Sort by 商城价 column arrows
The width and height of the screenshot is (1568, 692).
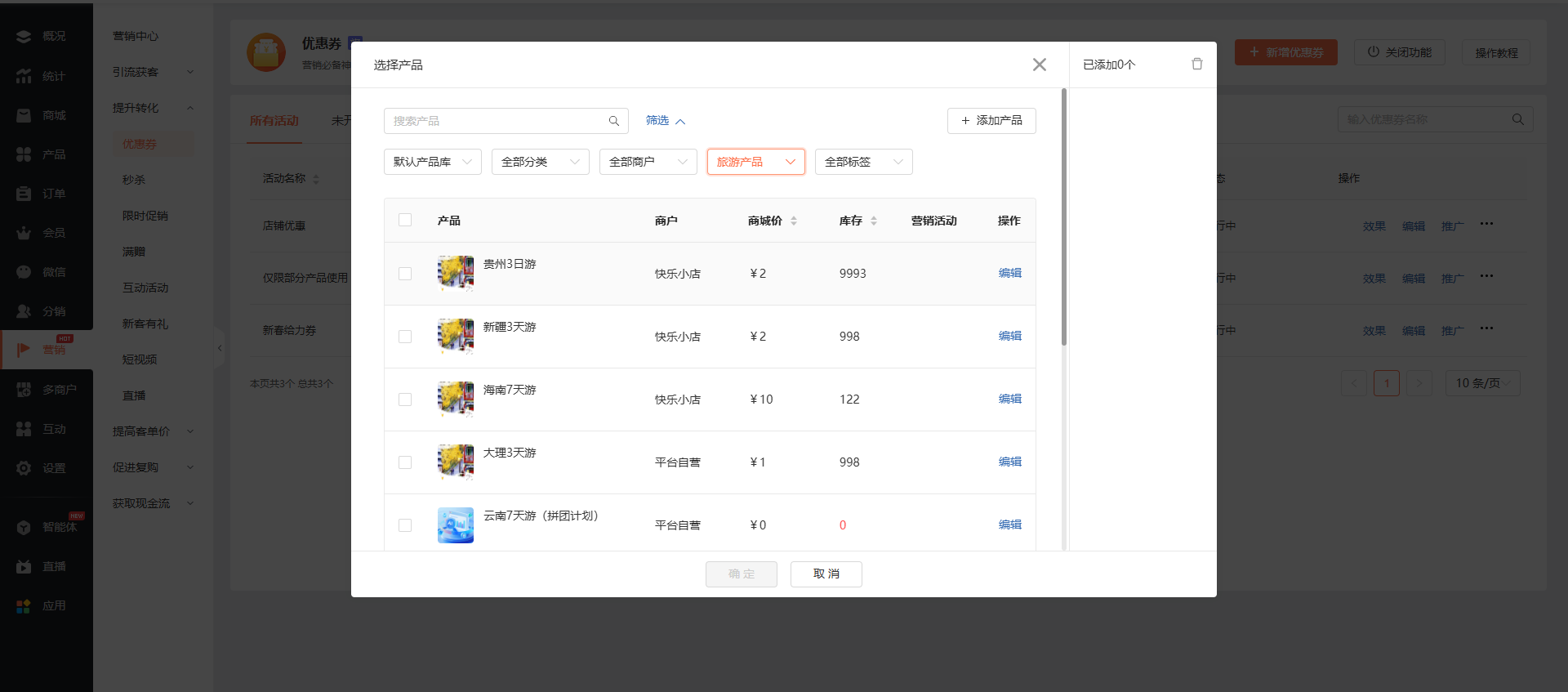tap(793, 221)
